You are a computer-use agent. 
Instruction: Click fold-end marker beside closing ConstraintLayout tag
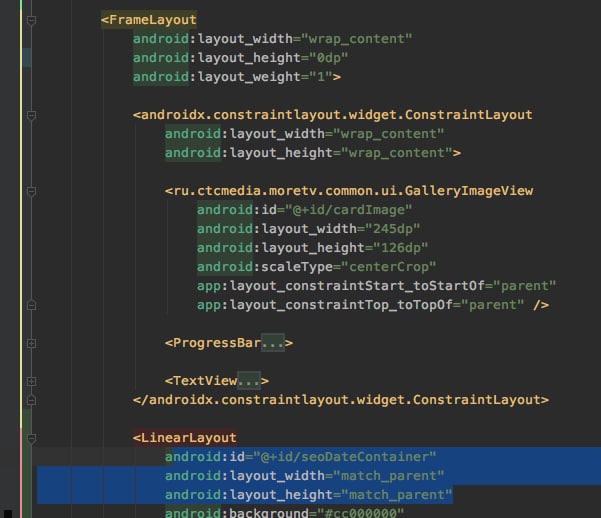[31, 400]
